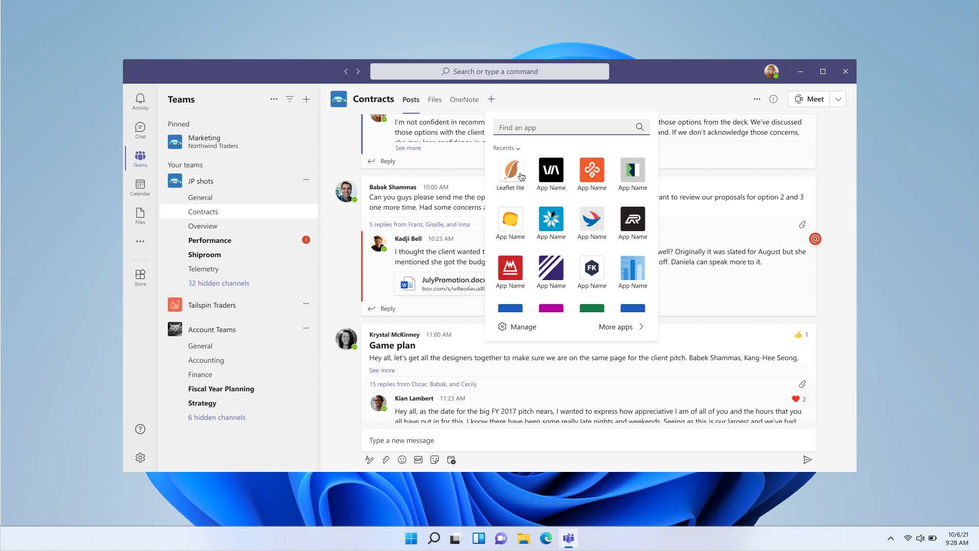Click the Attach paperclip under the message box

tap(386, 460)
